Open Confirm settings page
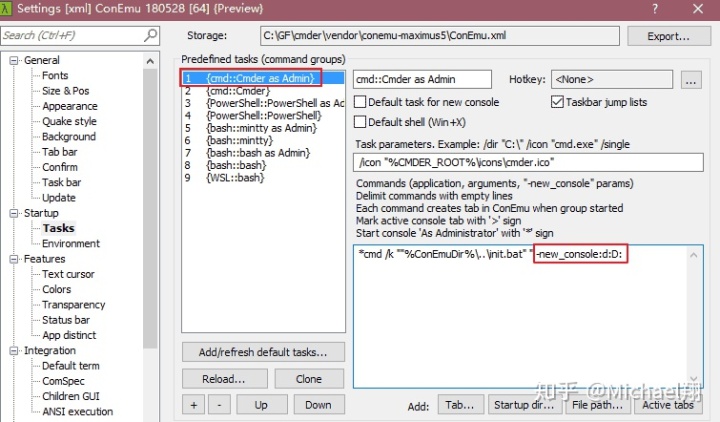720x422 pixels. [60, 167]
